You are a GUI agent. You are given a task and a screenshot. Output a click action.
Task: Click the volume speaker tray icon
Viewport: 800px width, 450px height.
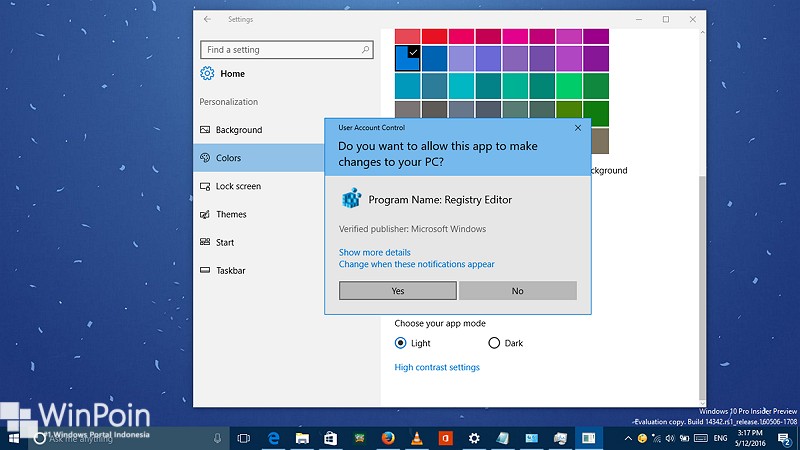coord(670,438)
